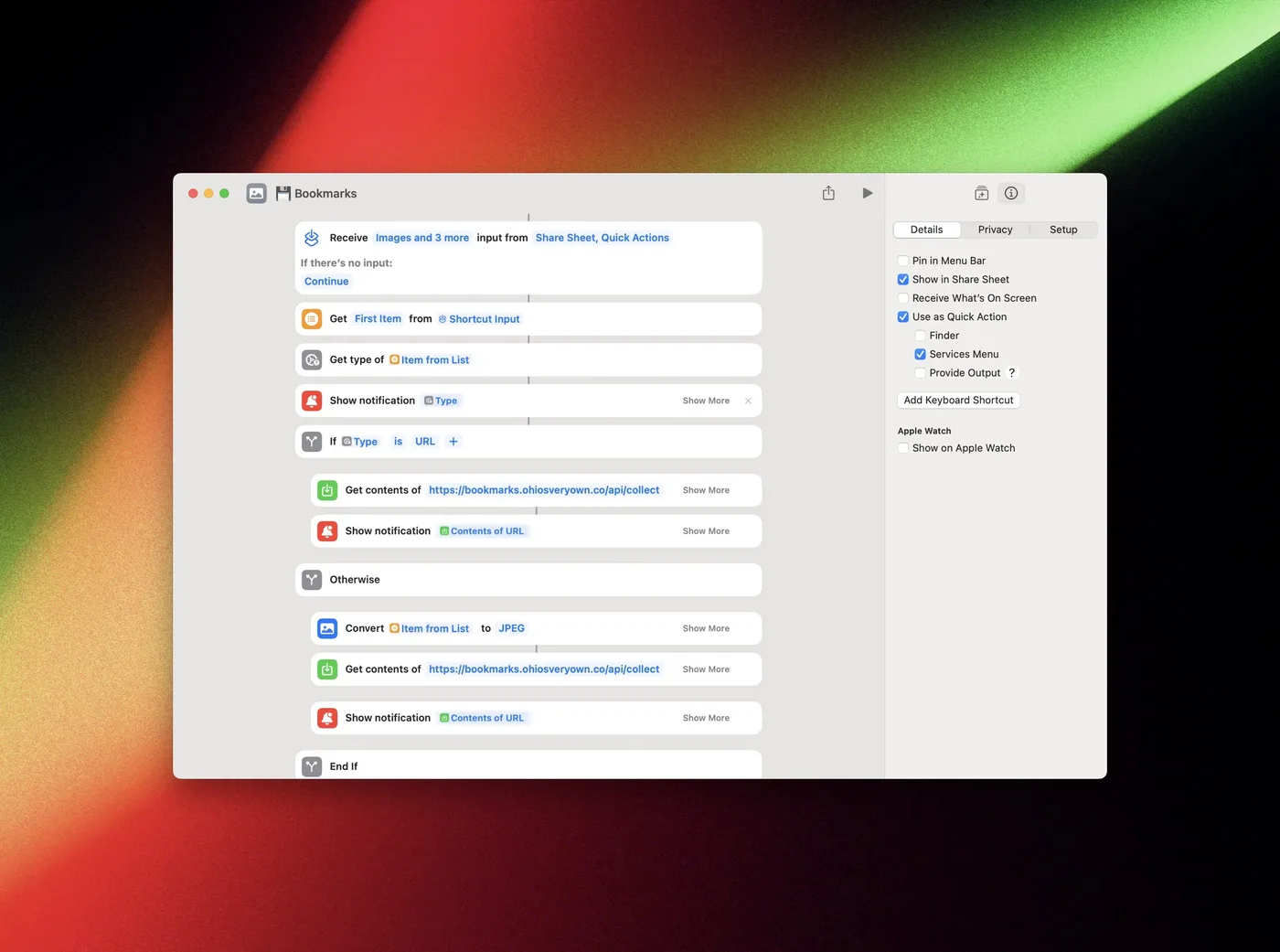Click the Receive action's shortcut input icon

312,238
